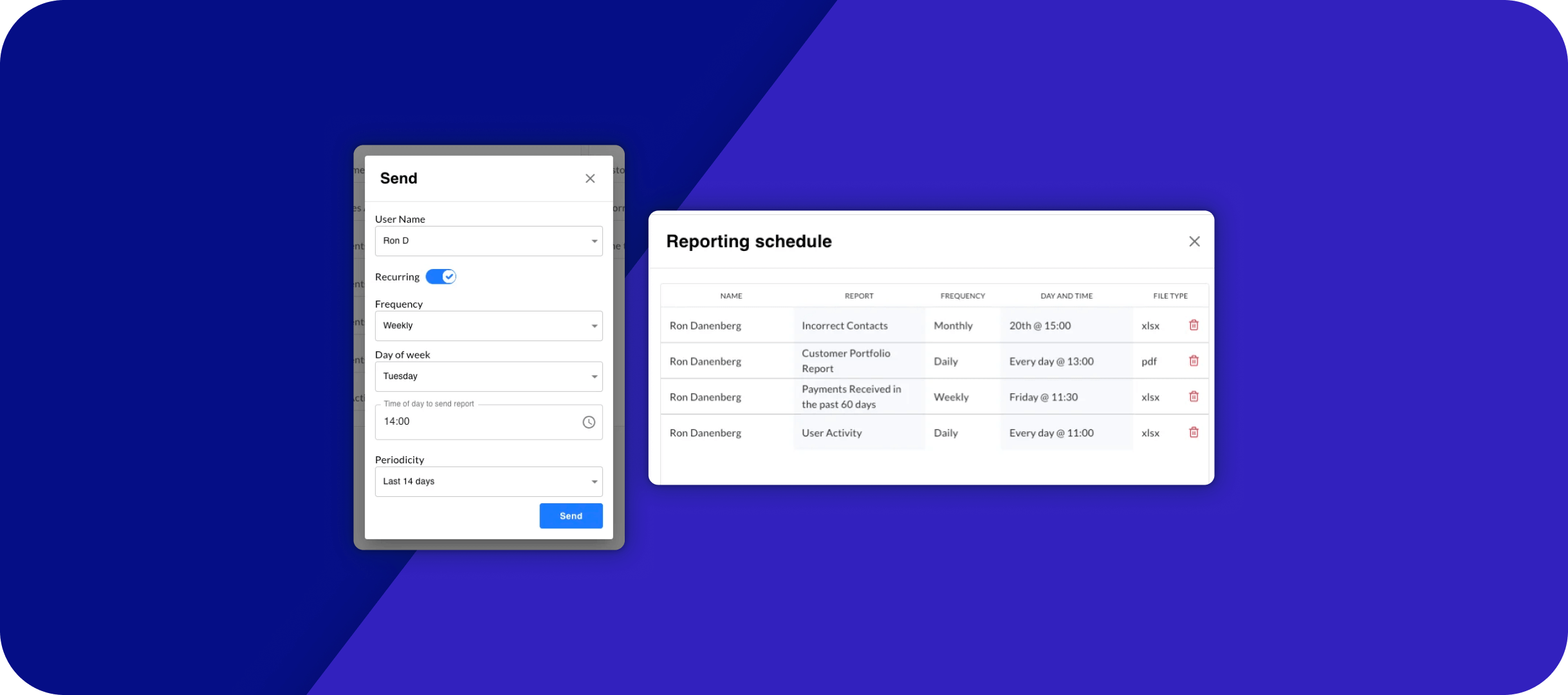Click clock icon in time field
Screen dimensions: 1568x695
(x=589, y=422)
